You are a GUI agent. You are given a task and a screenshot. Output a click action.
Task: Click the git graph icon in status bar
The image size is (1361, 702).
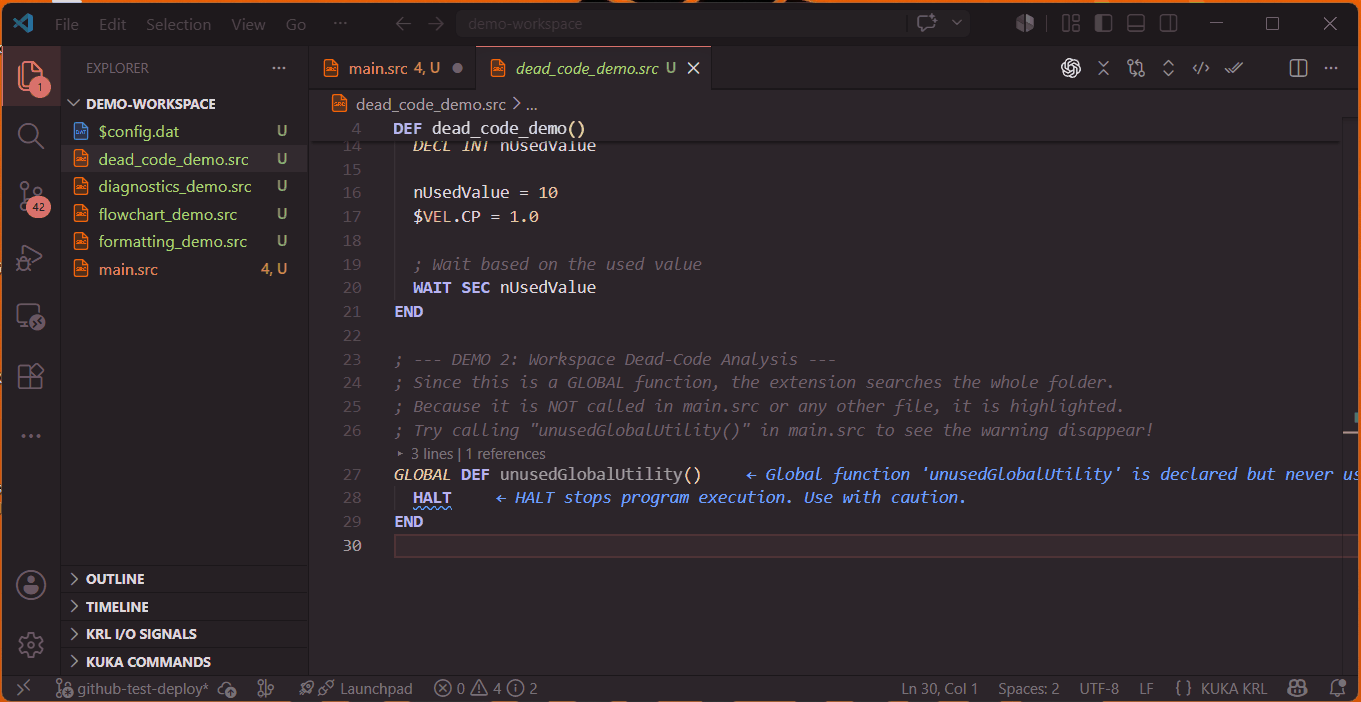pos(266,688)
